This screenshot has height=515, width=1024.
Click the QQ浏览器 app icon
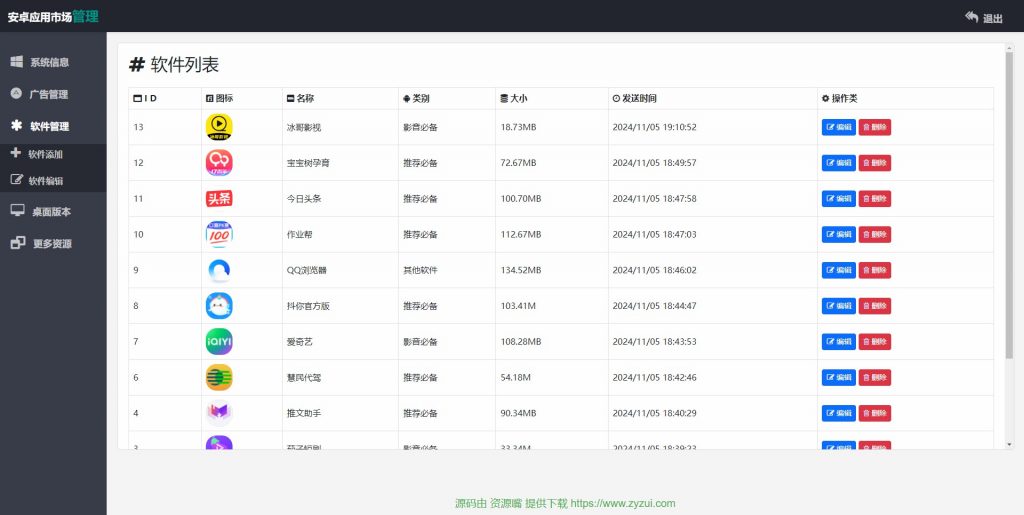click(x=219, y=270)
